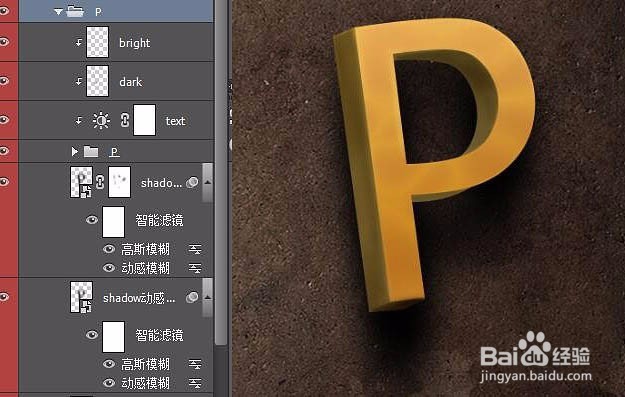Click 高斯模糊 filter name under shadow动感... layer

click(x=145, y=364)
